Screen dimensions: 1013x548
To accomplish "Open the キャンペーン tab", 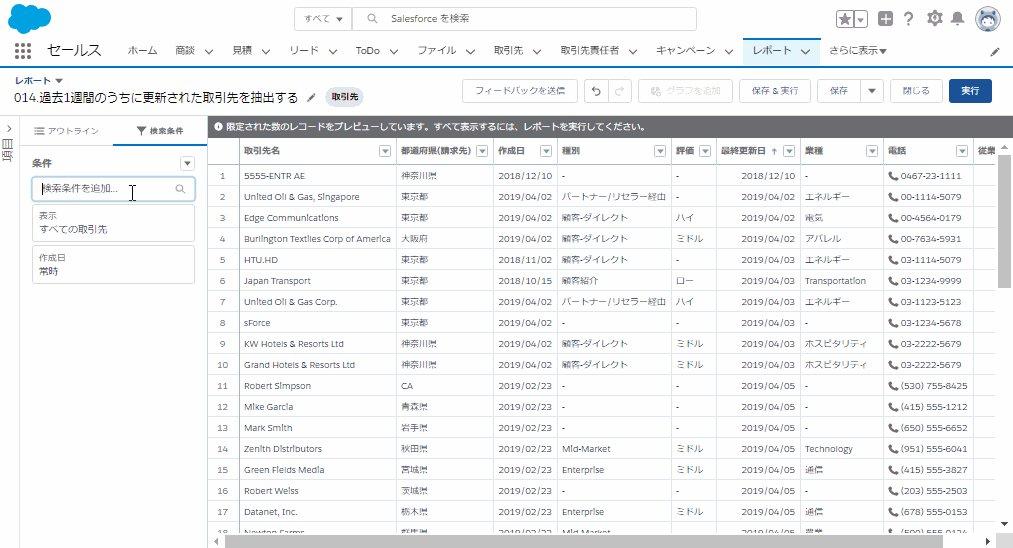I will click(x=685, y=50).
